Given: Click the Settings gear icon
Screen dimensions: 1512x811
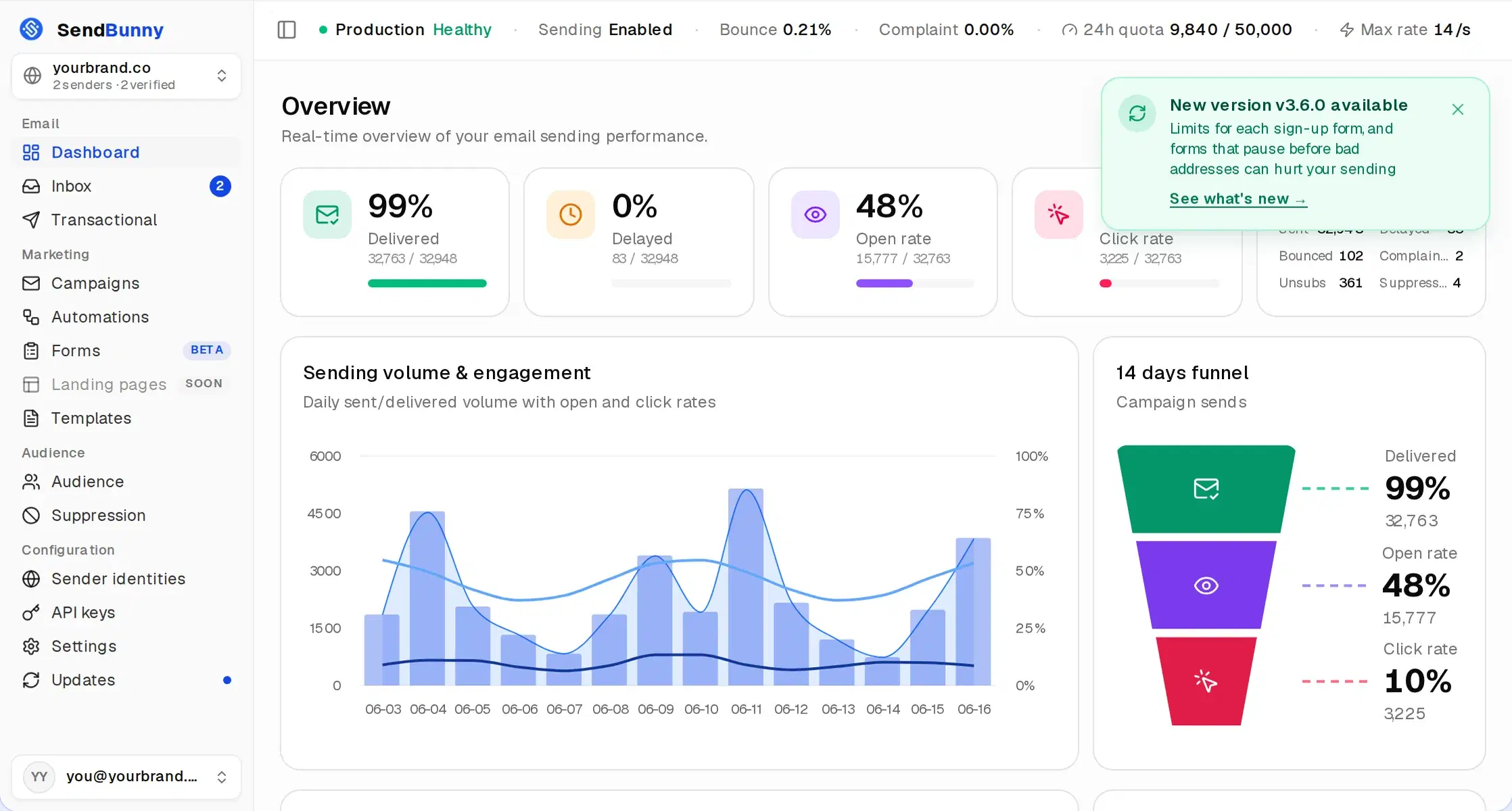Looking at the screenshot, I should point(31,647).
